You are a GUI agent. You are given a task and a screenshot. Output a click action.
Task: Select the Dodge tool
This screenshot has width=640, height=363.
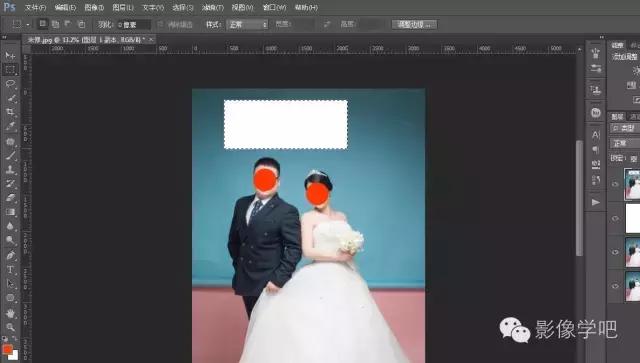(10, 240)
